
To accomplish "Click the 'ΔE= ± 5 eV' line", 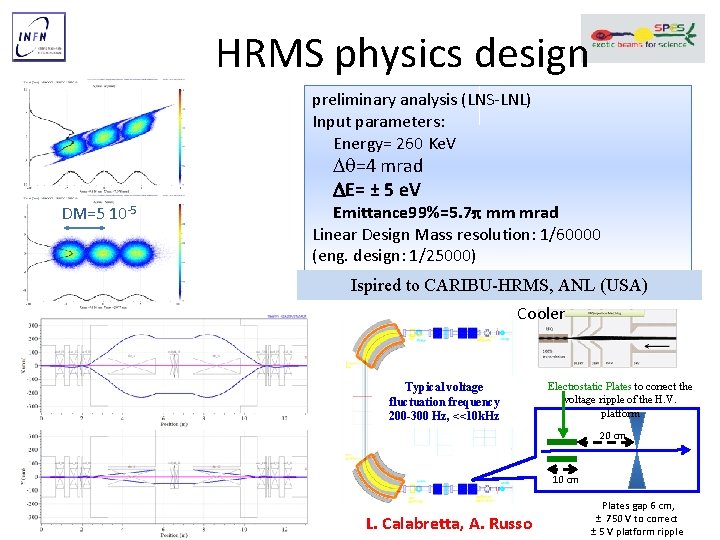I will (x=377, y=189).
